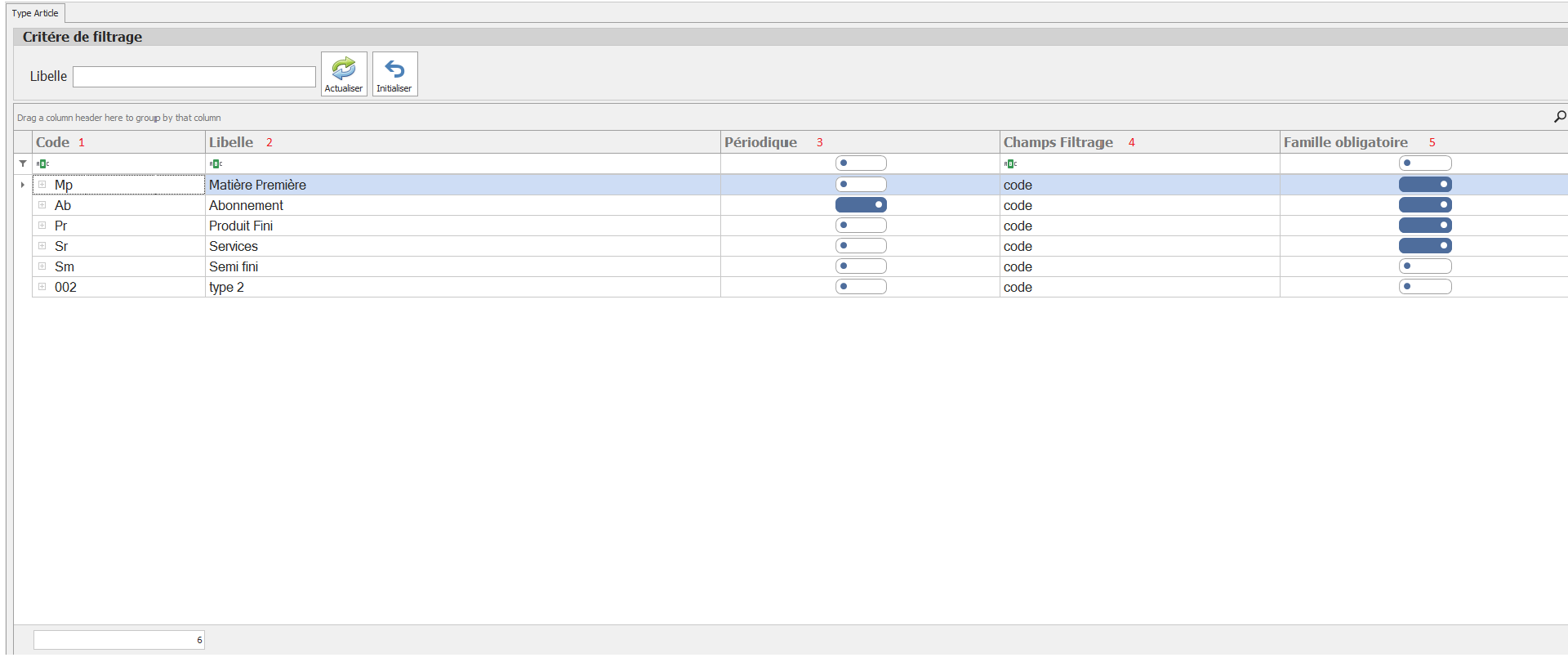Click the Libelle filter text field
Viewport: 1568px width, 662px height.
coord(194,77)
